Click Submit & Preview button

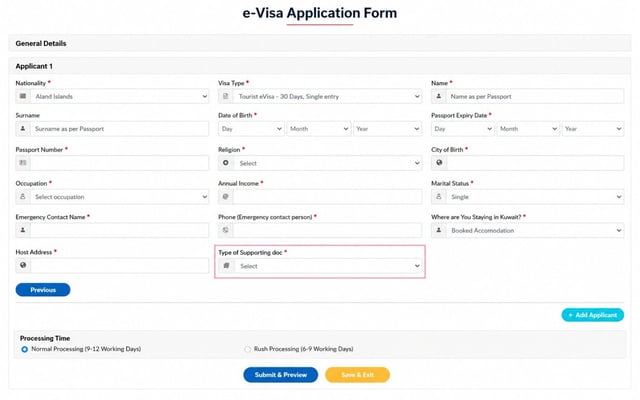coord(281,375)
